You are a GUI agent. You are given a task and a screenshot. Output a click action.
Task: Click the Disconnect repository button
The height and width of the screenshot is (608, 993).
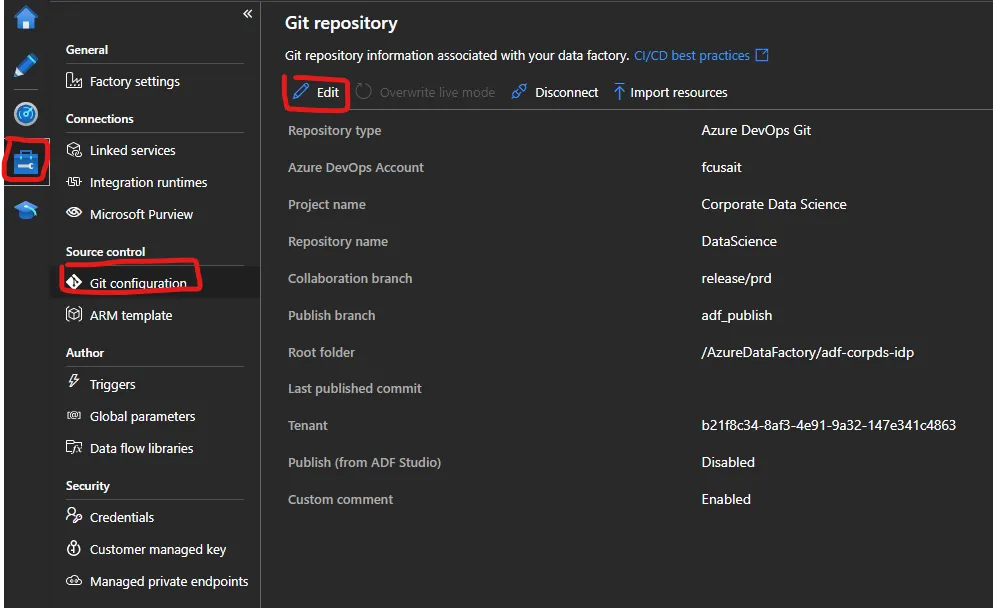[555, 92]
